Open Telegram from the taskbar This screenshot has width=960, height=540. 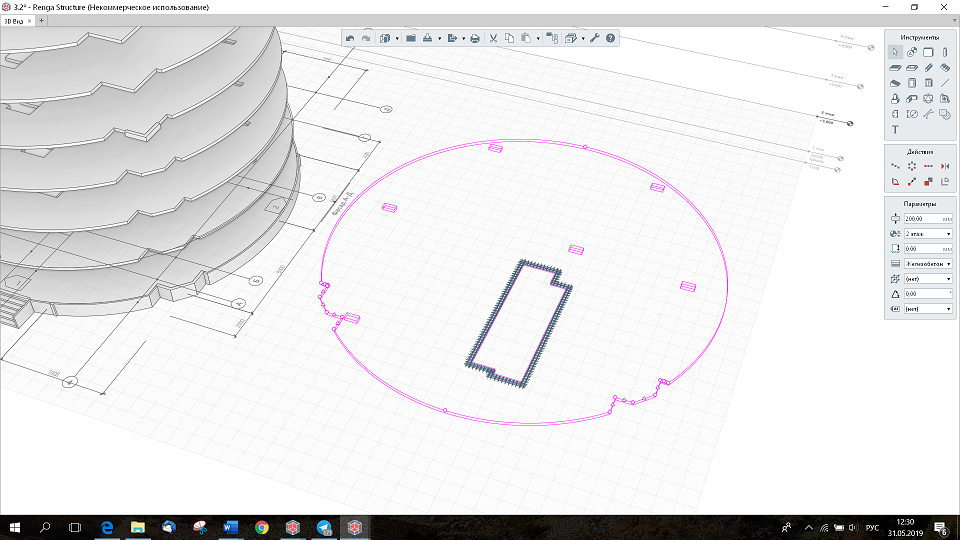(323, 527)
